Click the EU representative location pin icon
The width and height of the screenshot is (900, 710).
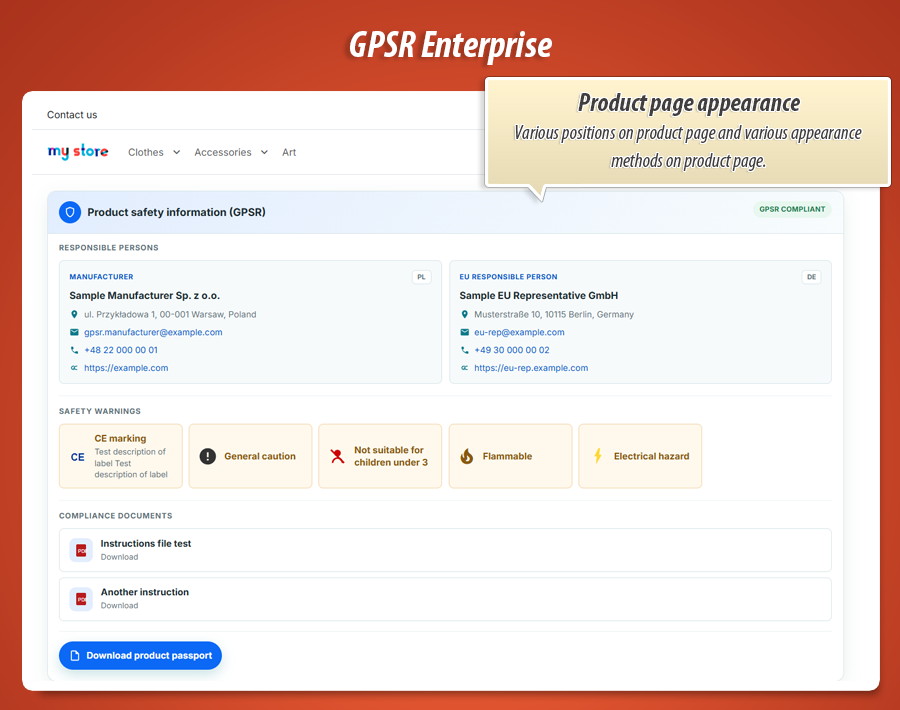[464, 315]
